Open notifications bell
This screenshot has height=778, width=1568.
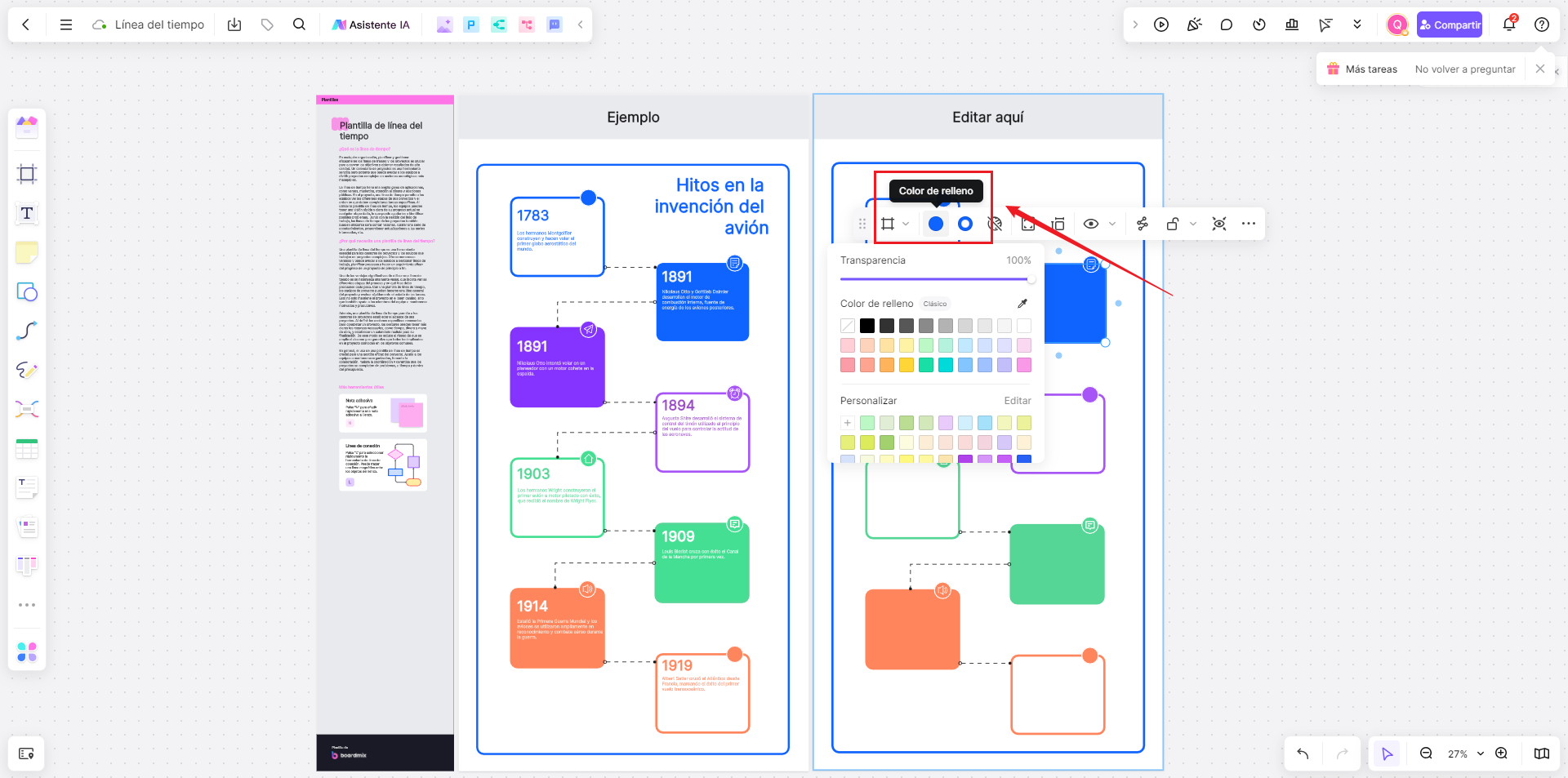pyautogui.click(x=1509, y=24)
